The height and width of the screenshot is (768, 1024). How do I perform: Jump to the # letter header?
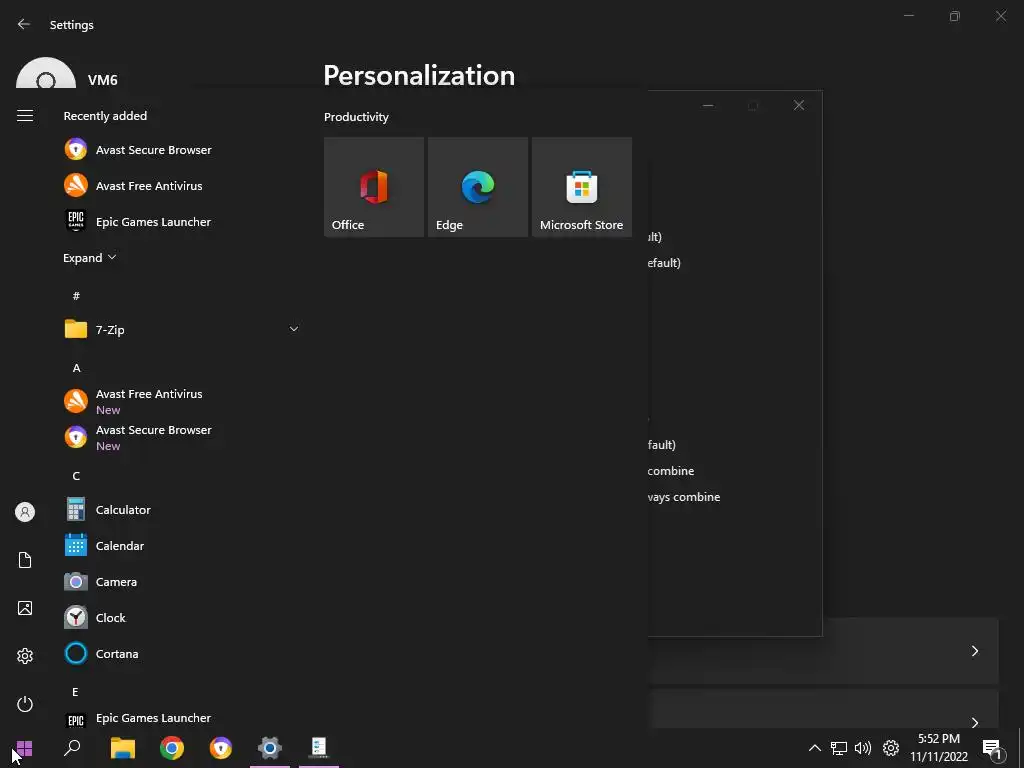tap(76, 296)
